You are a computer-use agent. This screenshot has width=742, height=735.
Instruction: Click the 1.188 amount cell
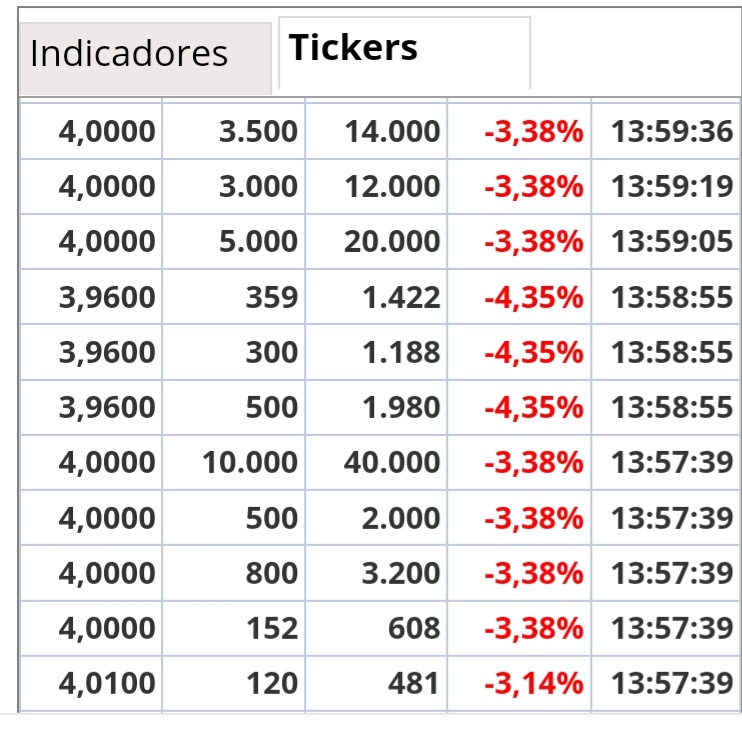[376, 352]
